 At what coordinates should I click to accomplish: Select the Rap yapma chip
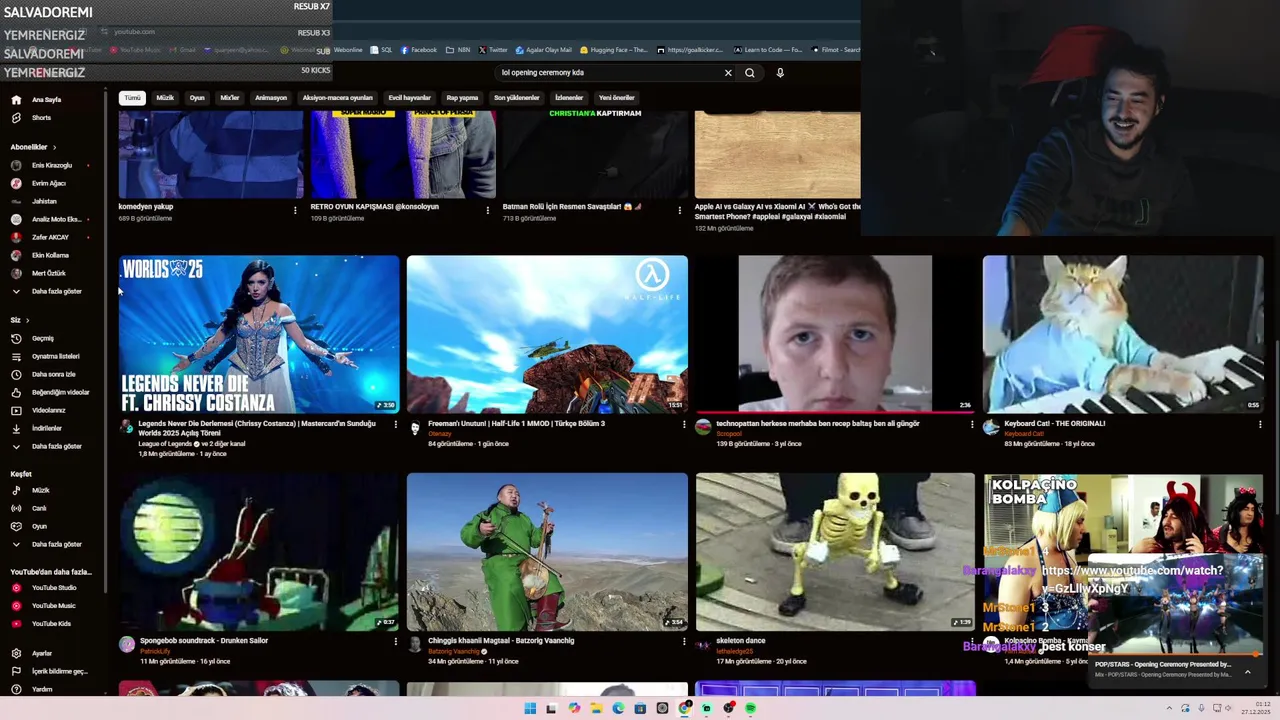pyautogui.click(x=462, y=98)
